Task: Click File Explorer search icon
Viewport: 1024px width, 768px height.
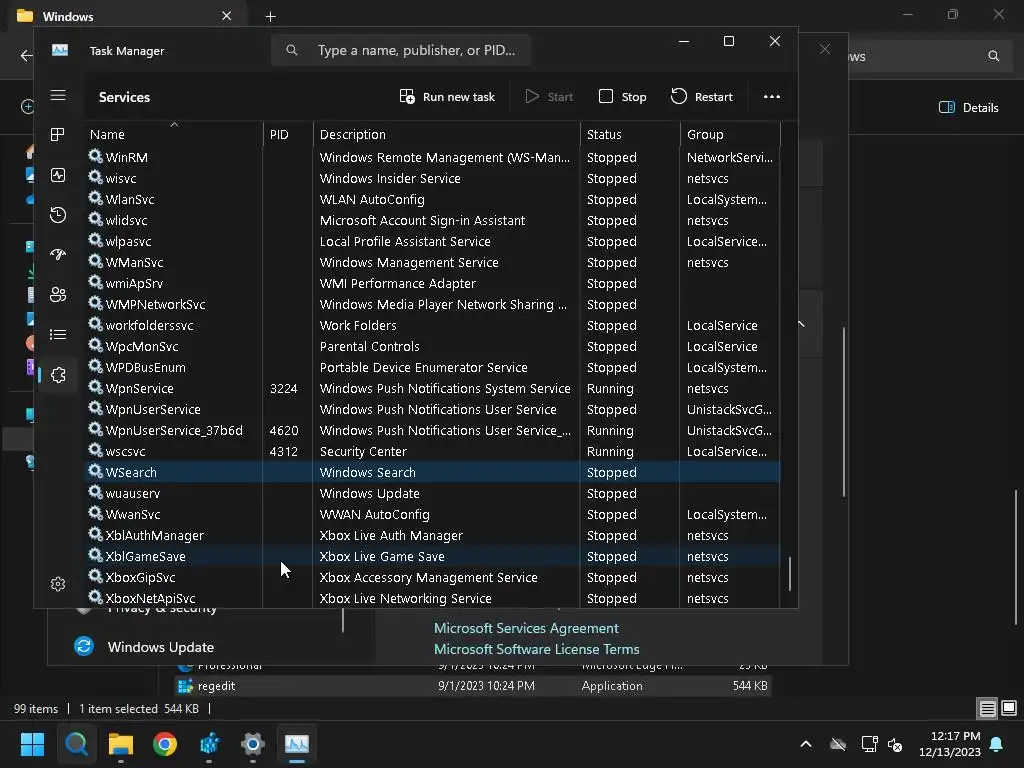Action: pyautogui.click(x=993, y=56)
